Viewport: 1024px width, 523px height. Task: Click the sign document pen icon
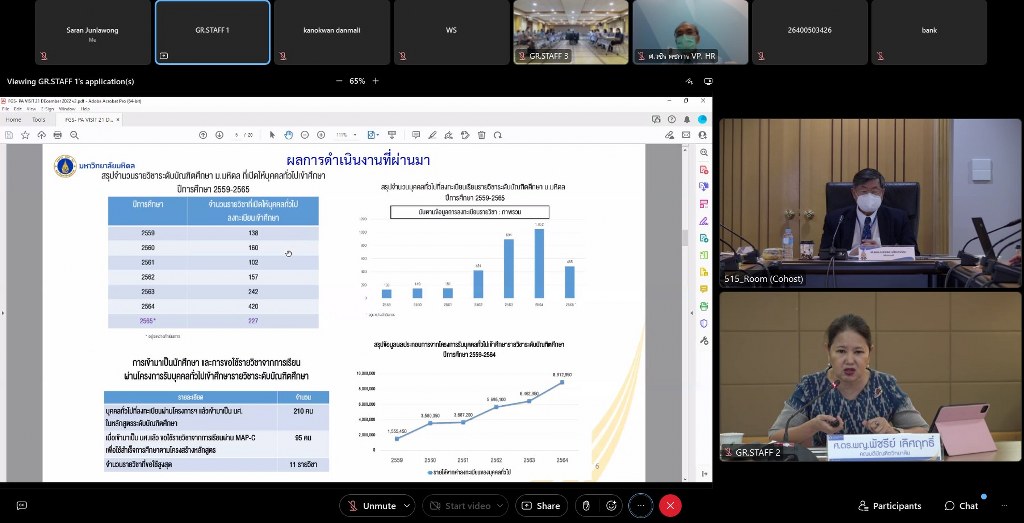[449, 135]
